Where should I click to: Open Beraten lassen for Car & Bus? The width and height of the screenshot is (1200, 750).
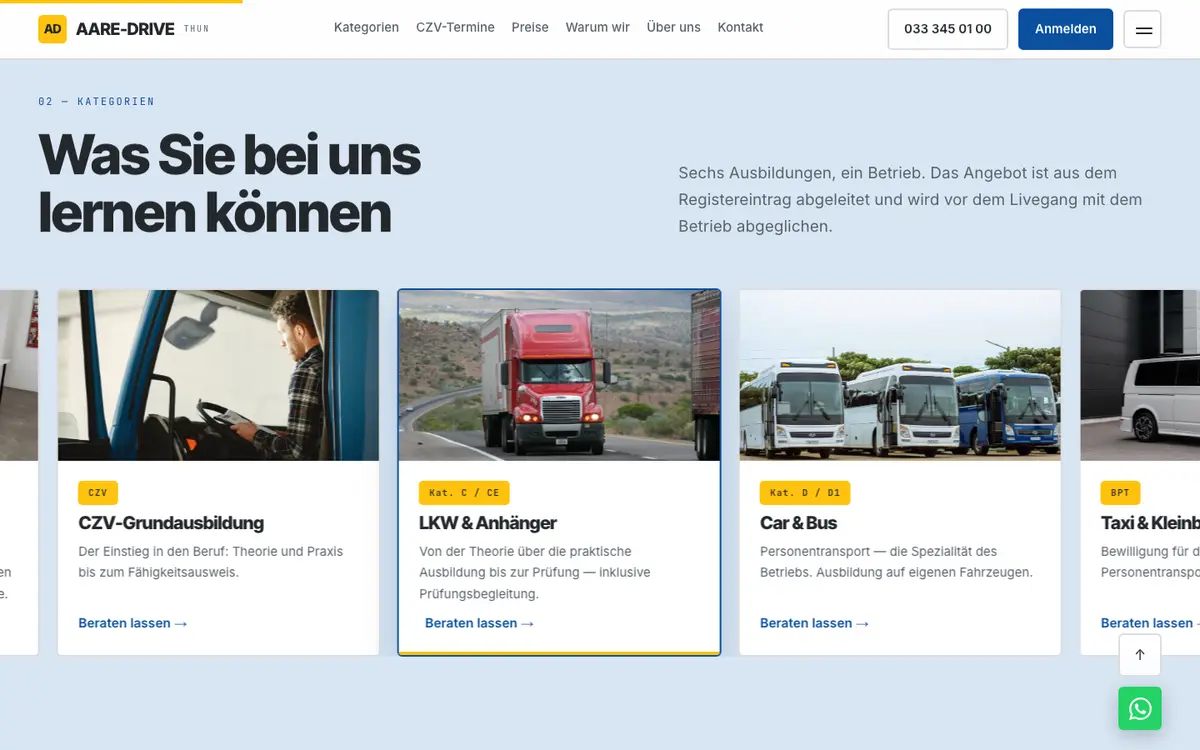815,623
